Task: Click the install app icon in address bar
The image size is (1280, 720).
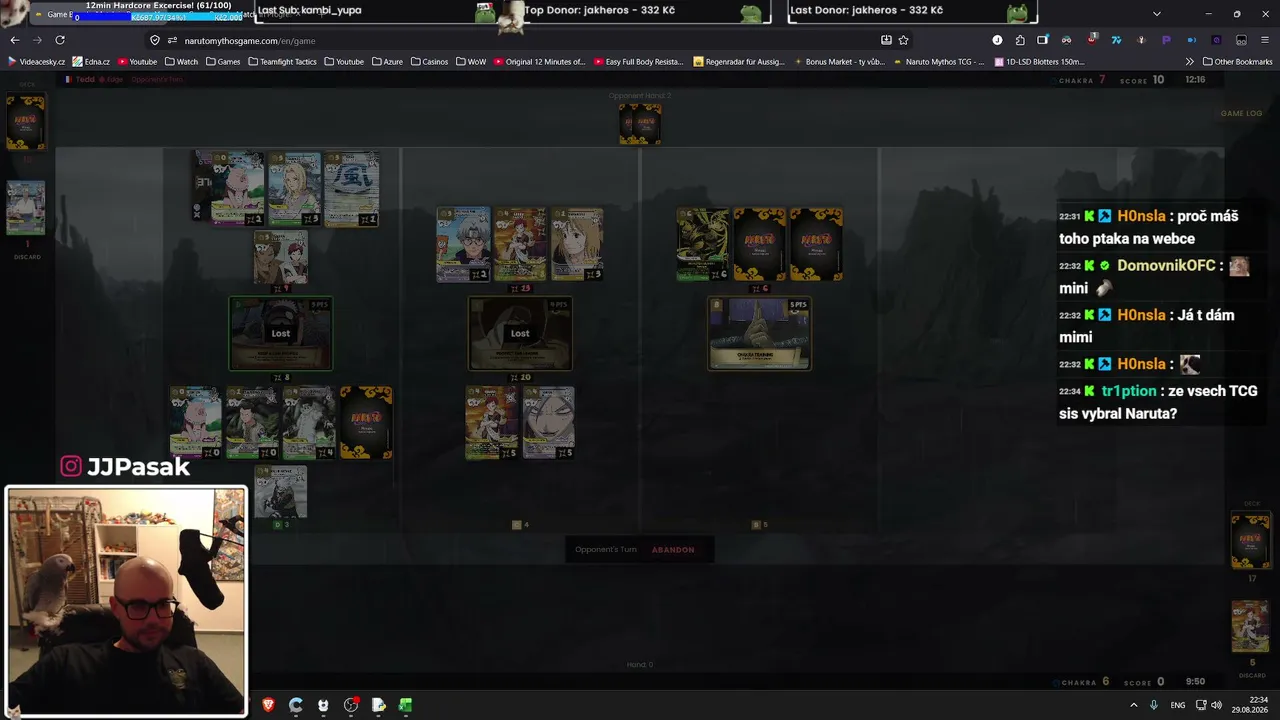Action: 886,40
